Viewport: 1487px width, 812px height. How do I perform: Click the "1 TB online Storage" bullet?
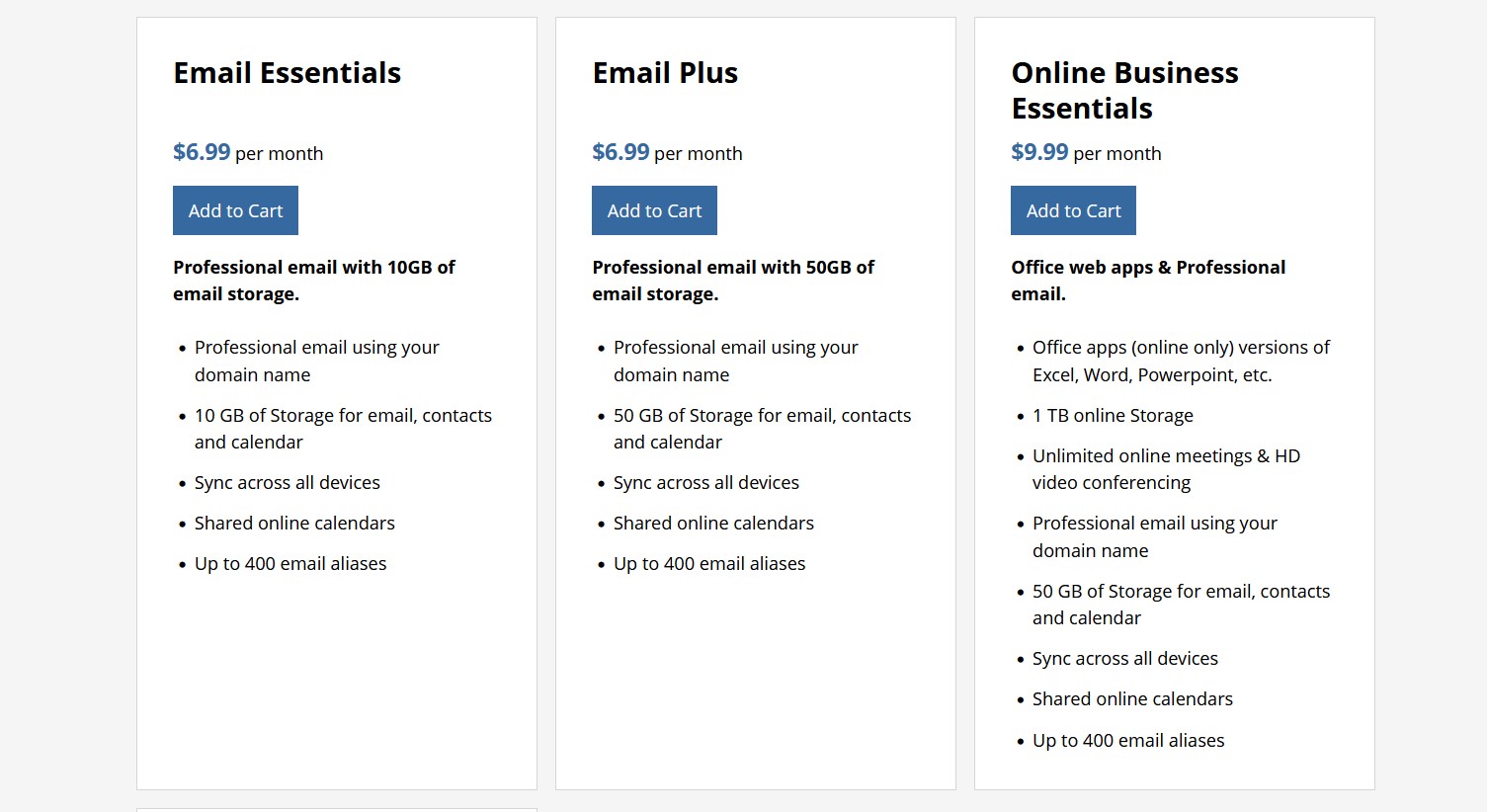pyautogui.click(x=1113, y=416)
